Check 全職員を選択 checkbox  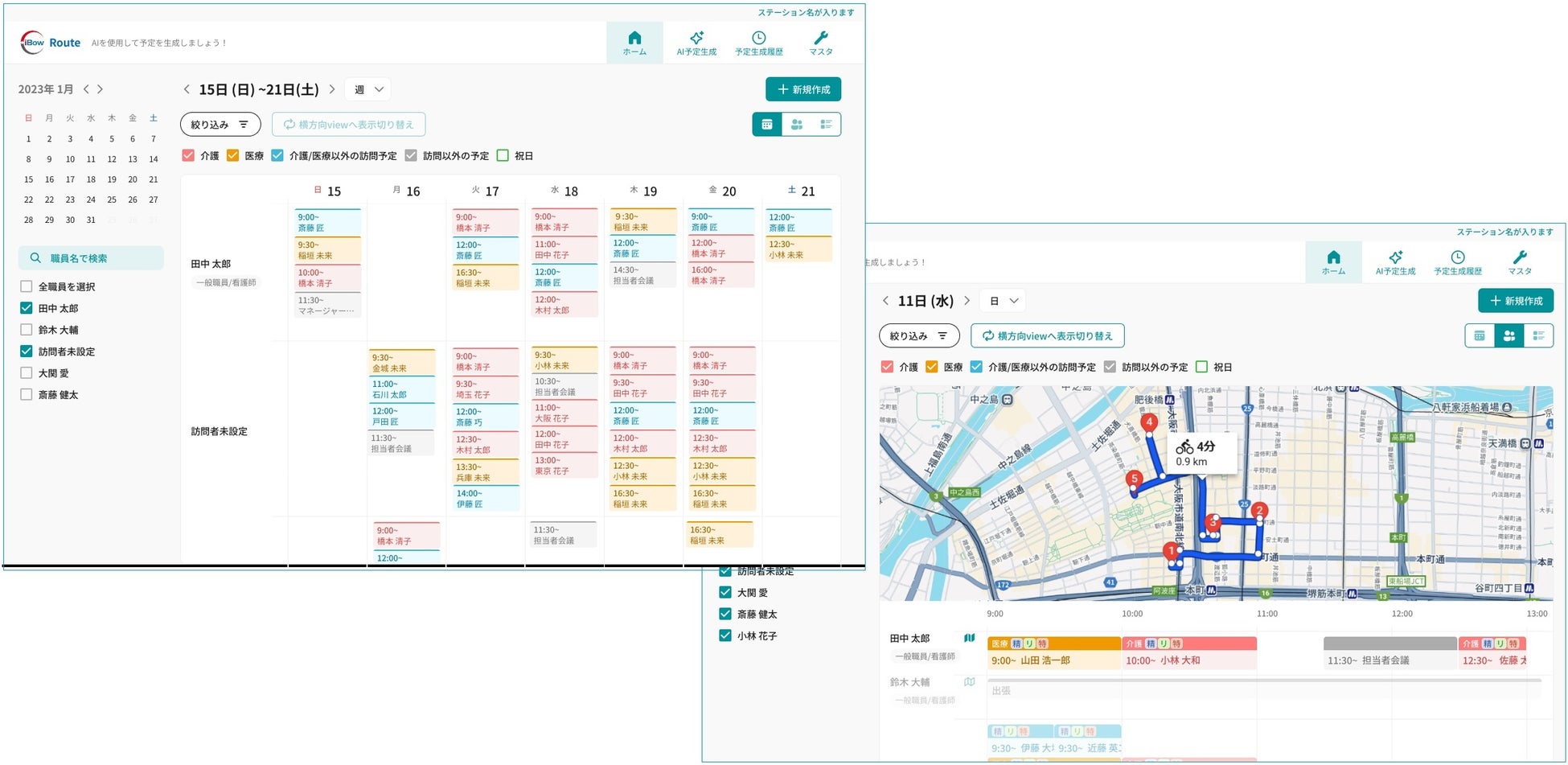coord(27,286)
